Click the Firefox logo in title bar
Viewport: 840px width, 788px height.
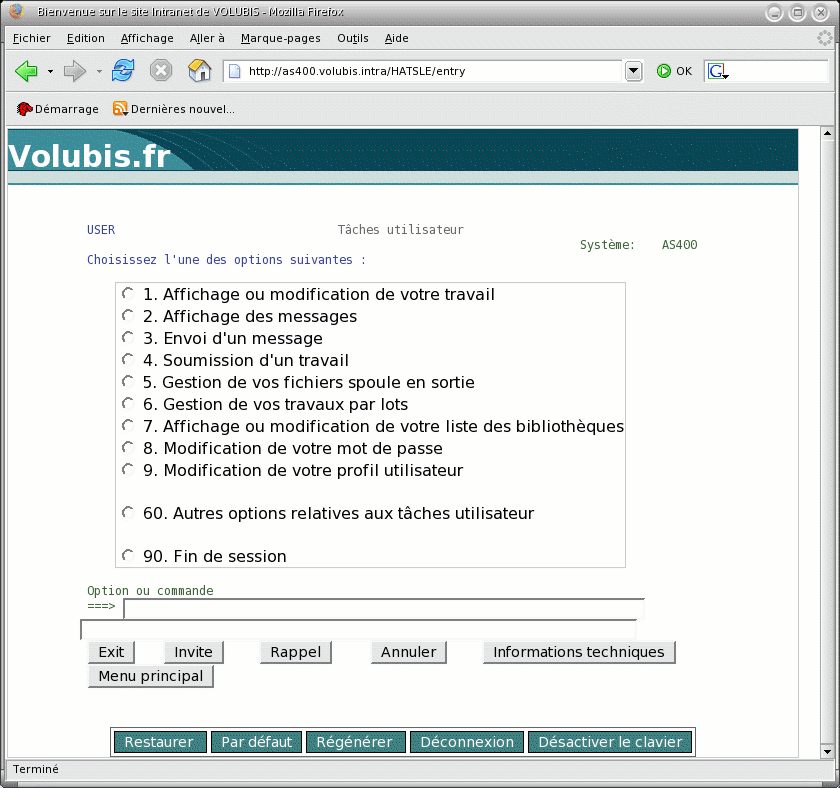click(17, 11)
